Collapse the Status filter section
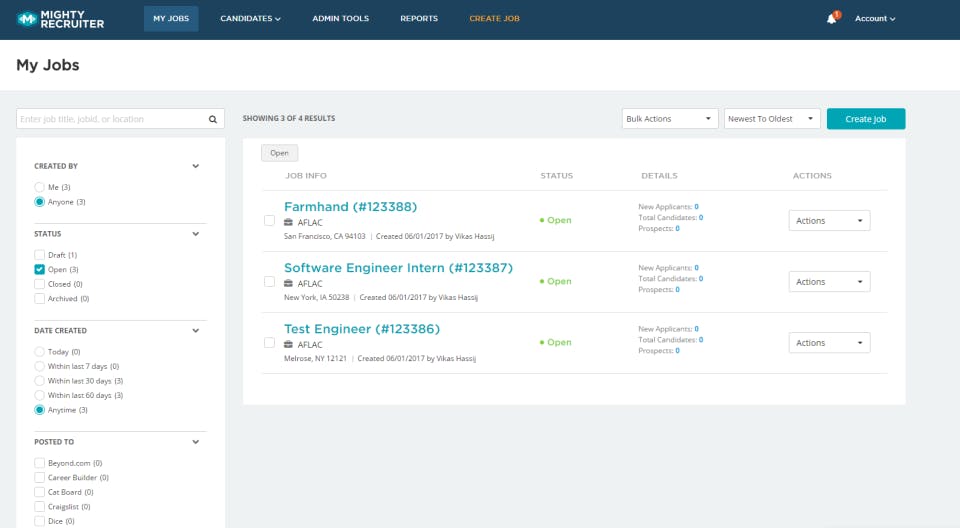 (x=195, y=234)
